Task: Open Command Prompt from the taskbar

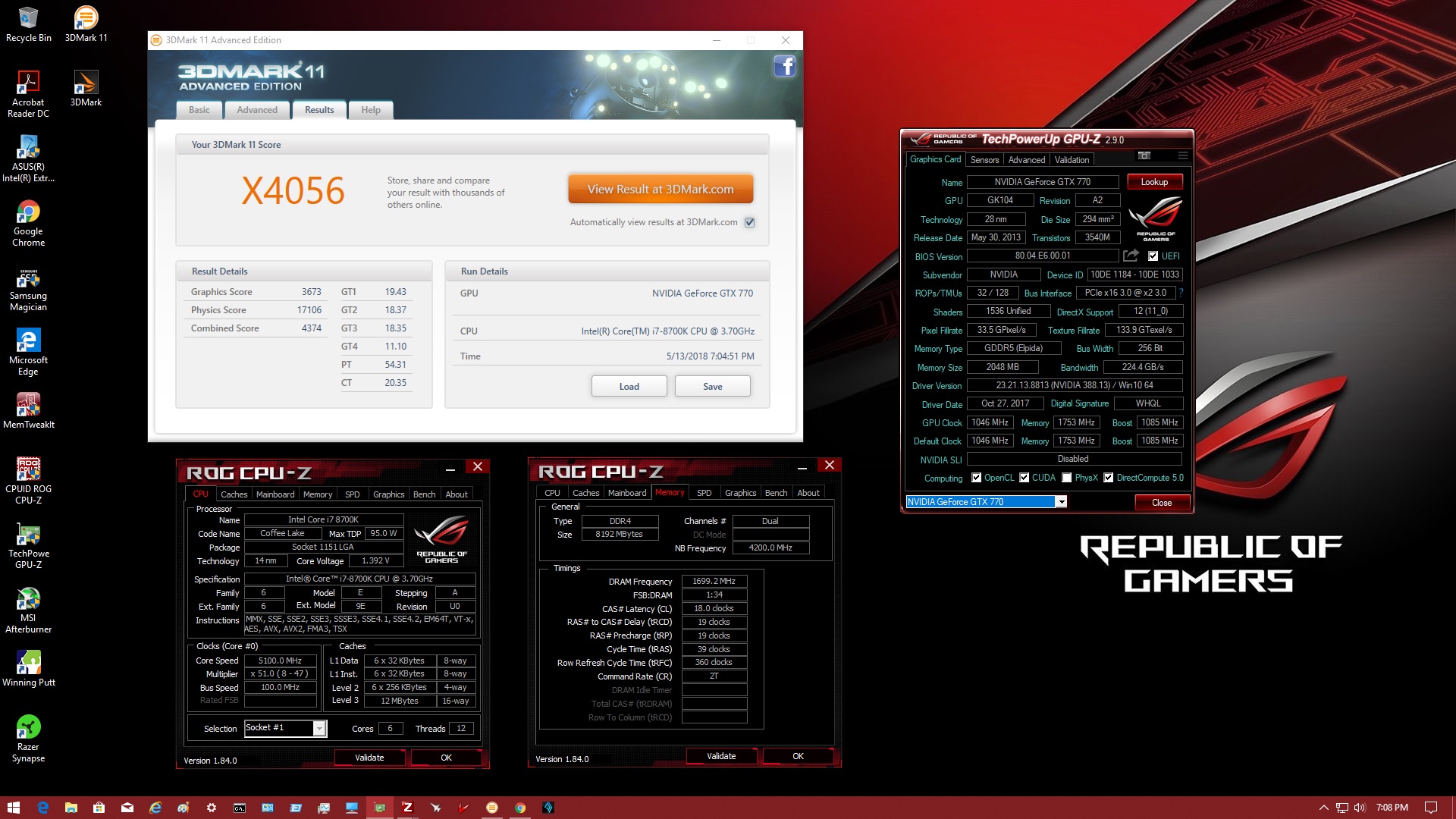Action: pyautogui.click(x=239, y=808)
